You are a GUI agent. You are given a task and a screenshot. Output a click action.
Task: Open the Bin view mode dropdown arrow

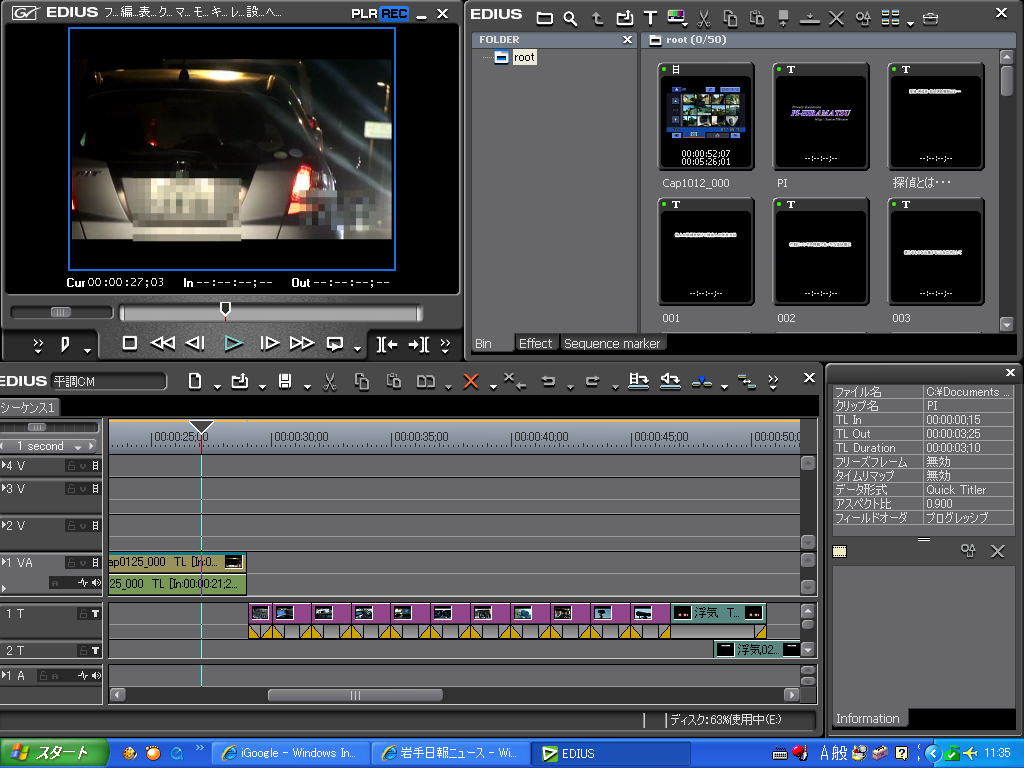coord(910,24)
